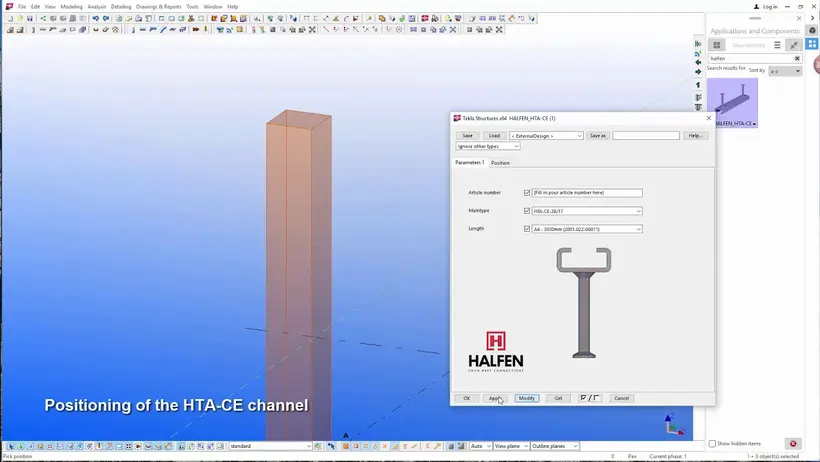Click the Get button

pos(558,398)
